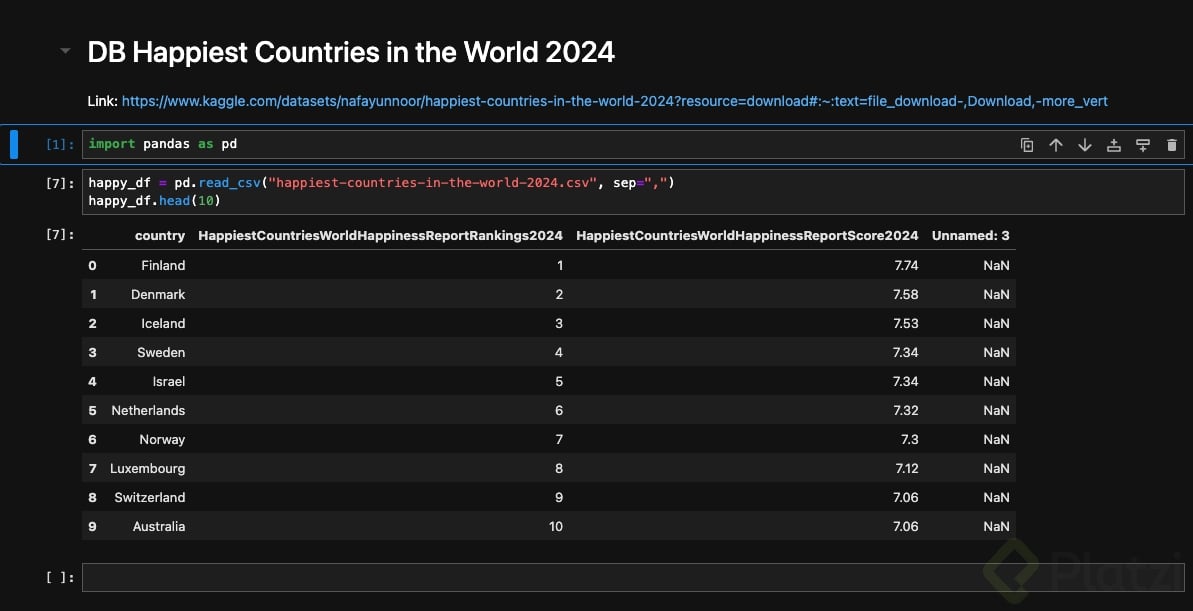This screenshot has width=1193, height=611.
Task: Click the ReportScore2024 column header
Action: coord(747,236)
